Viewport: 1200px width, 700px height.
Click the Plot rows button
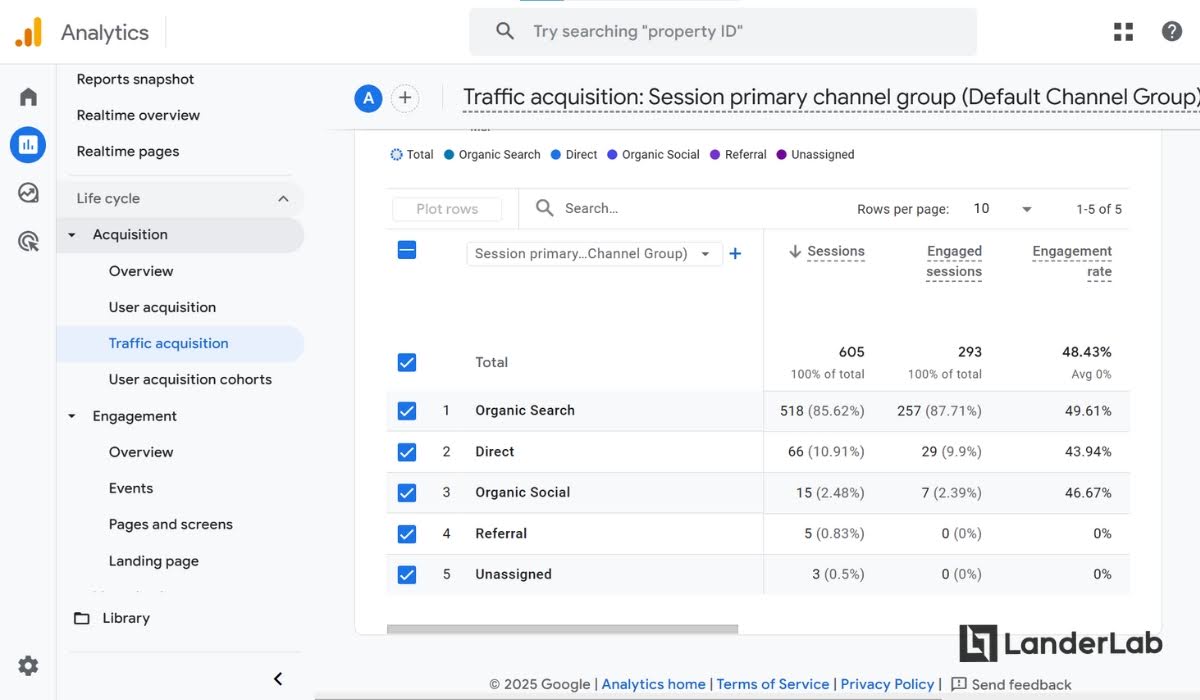point(447,209)
